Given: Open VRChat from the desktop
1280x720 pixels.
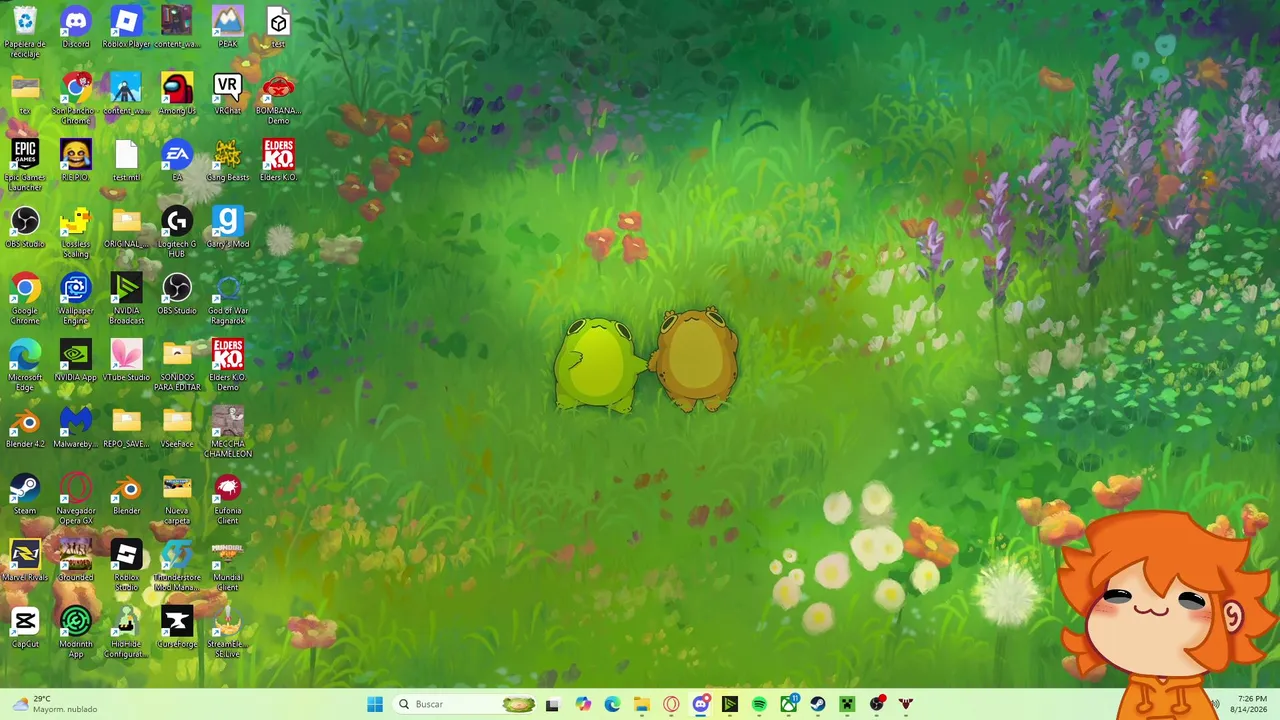Looking at the screenshot, I should [228, 94].
